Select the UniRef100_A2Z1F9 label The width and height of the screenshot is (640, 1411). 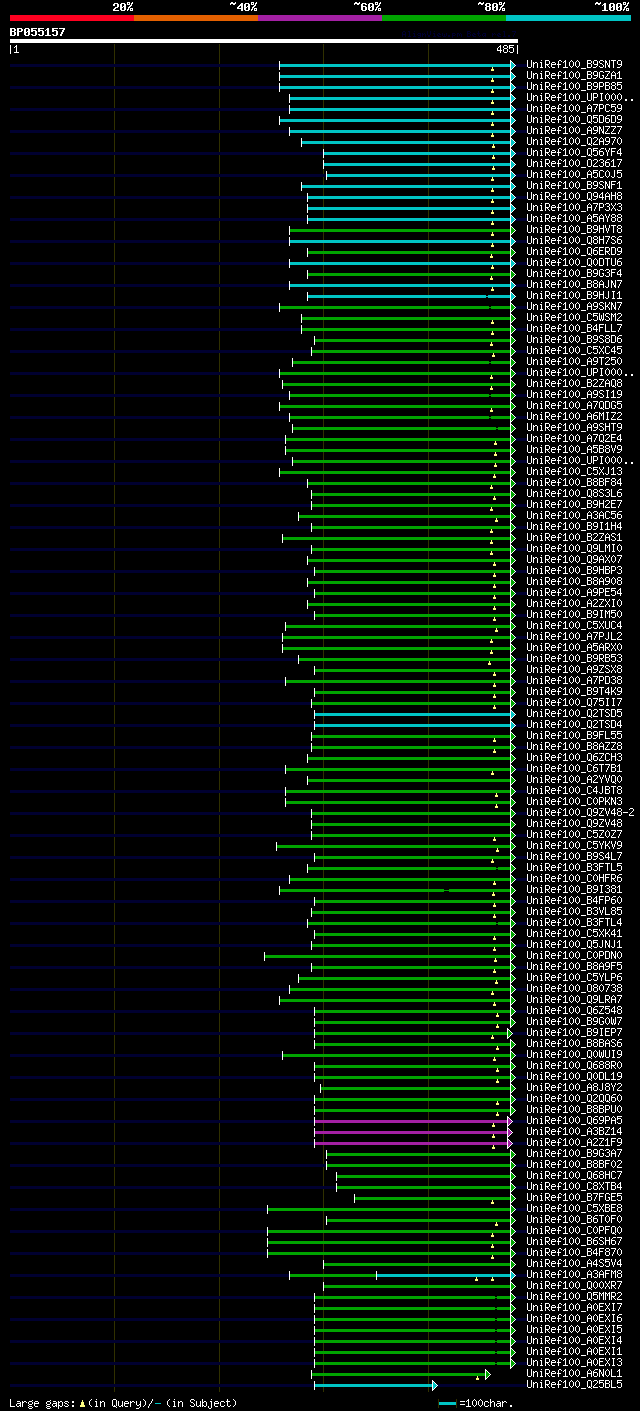574,1143
